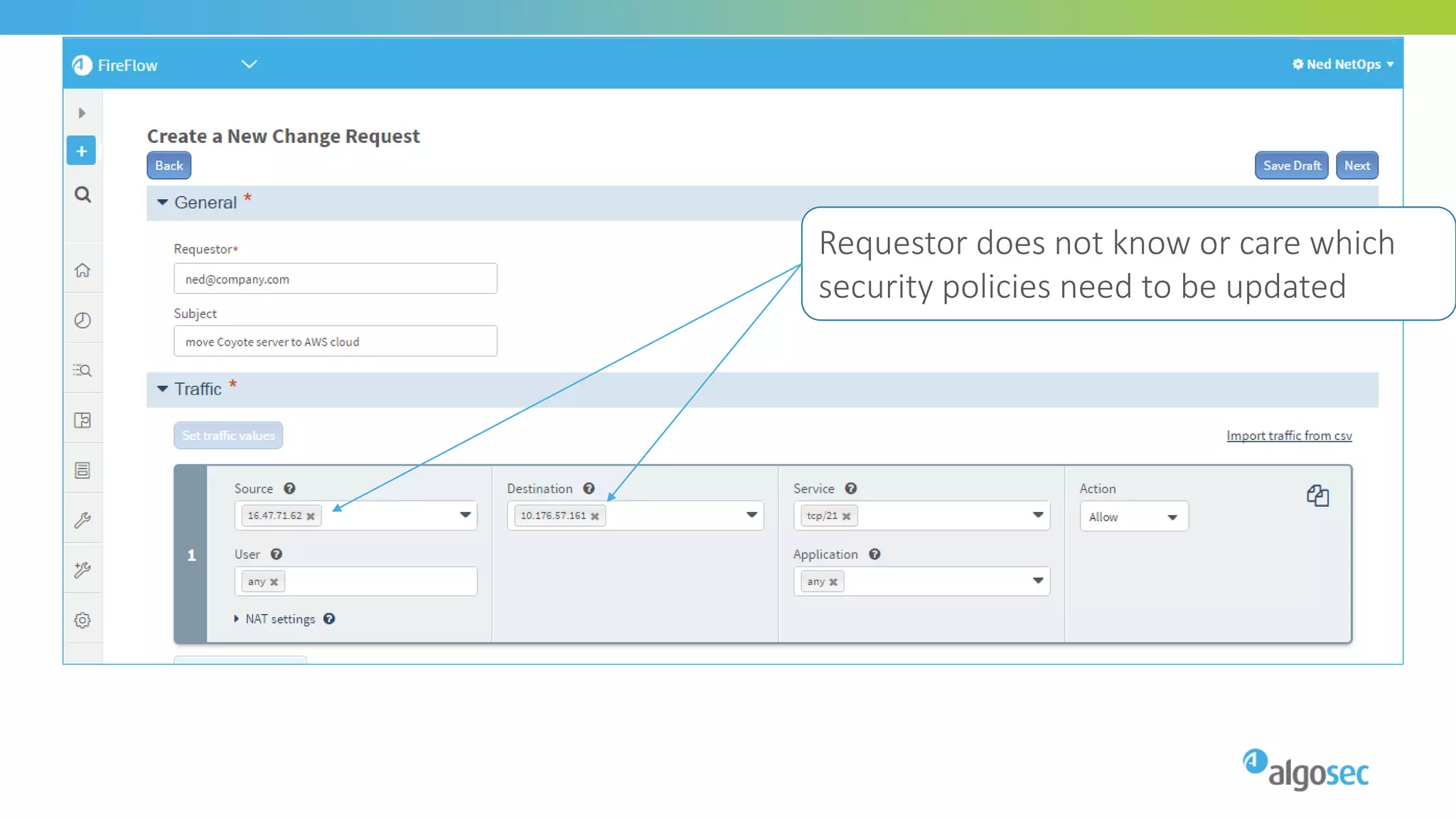1456x819 pixels.
Task: Click inside the User field
Action: point(355,582)
